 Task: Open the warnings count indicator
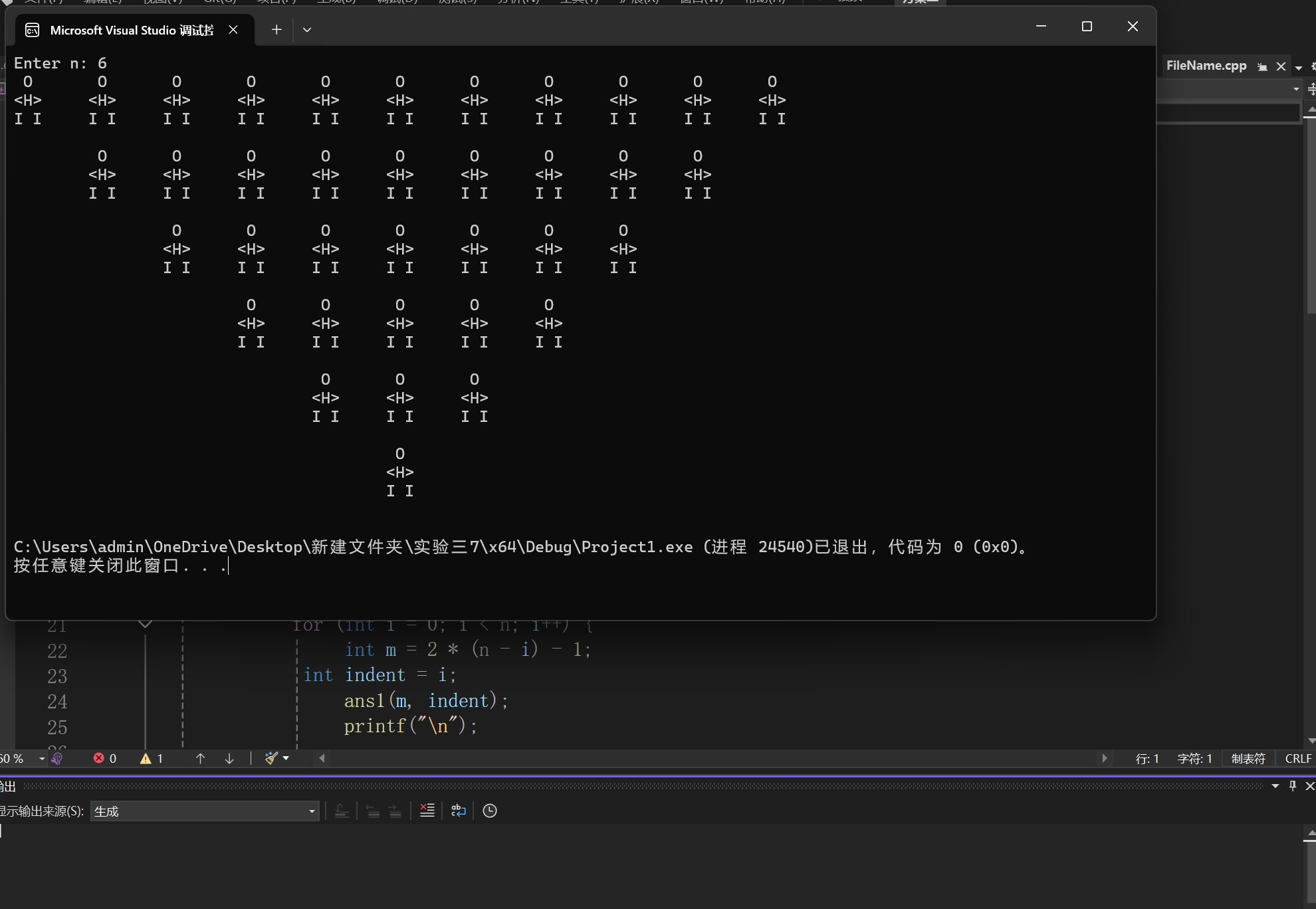152,758
